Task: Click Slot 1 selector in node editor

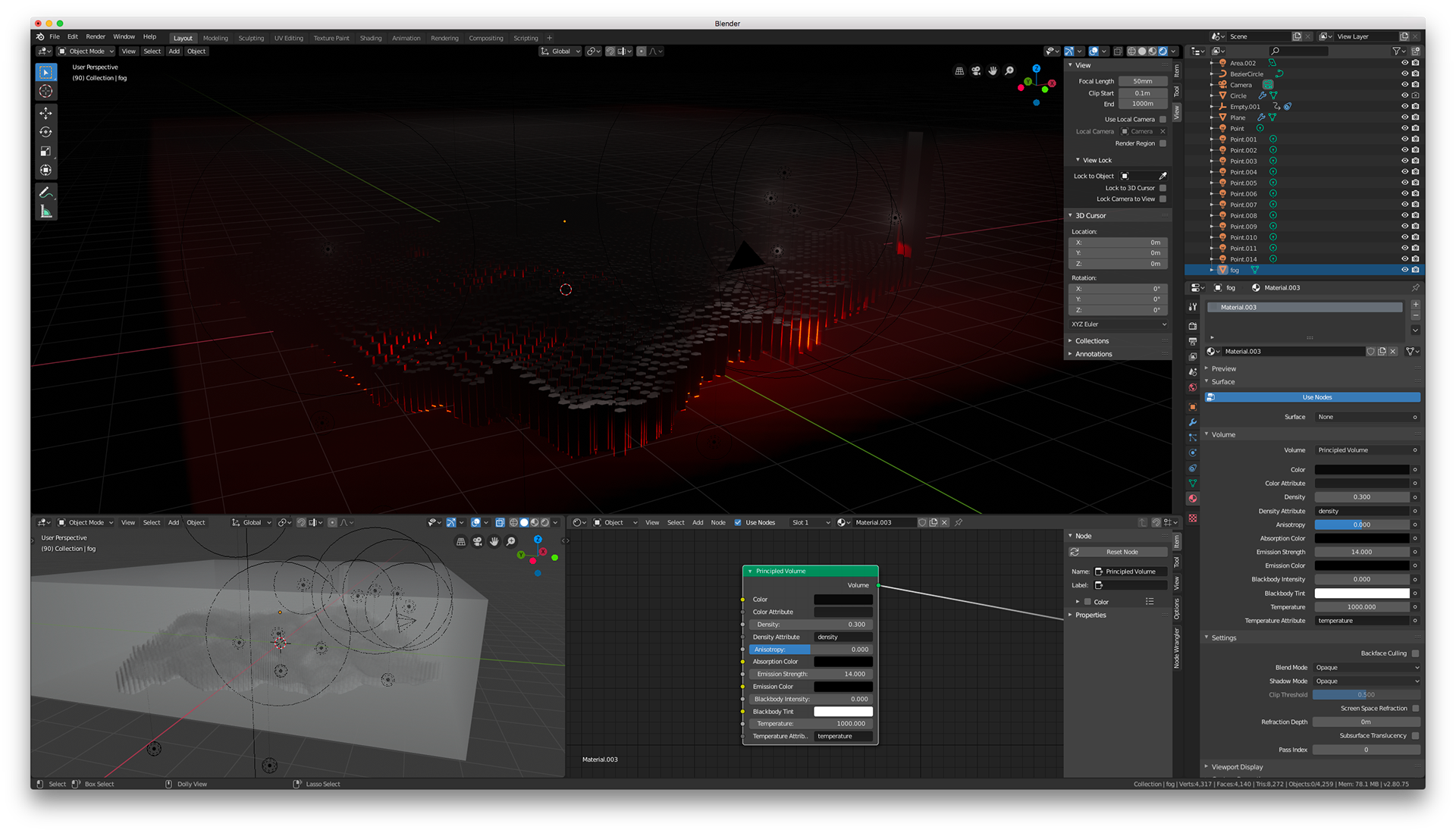Action: coord(810,522)
